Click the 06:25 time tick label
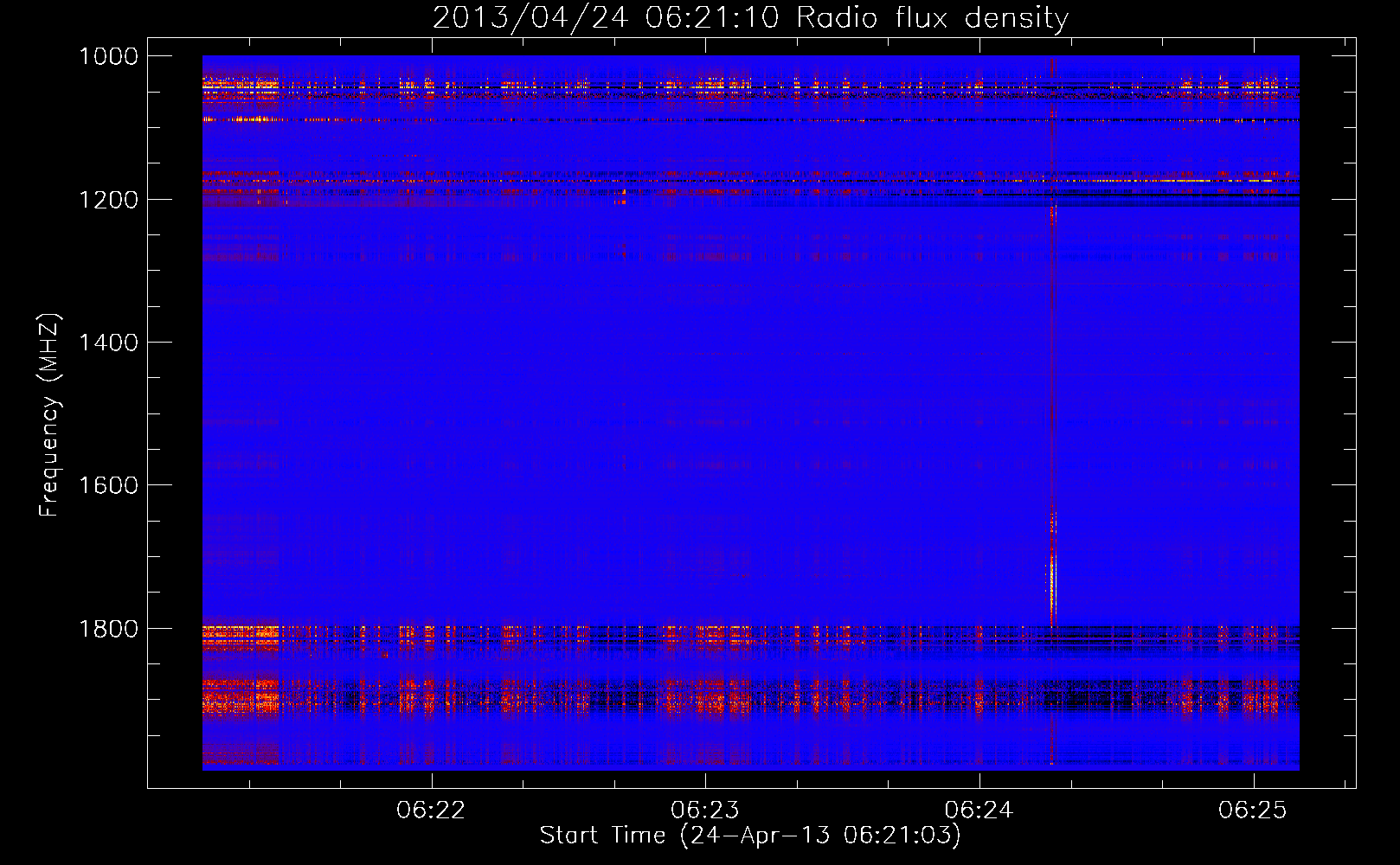1400x865 pixels. (x=1253, y=810)
